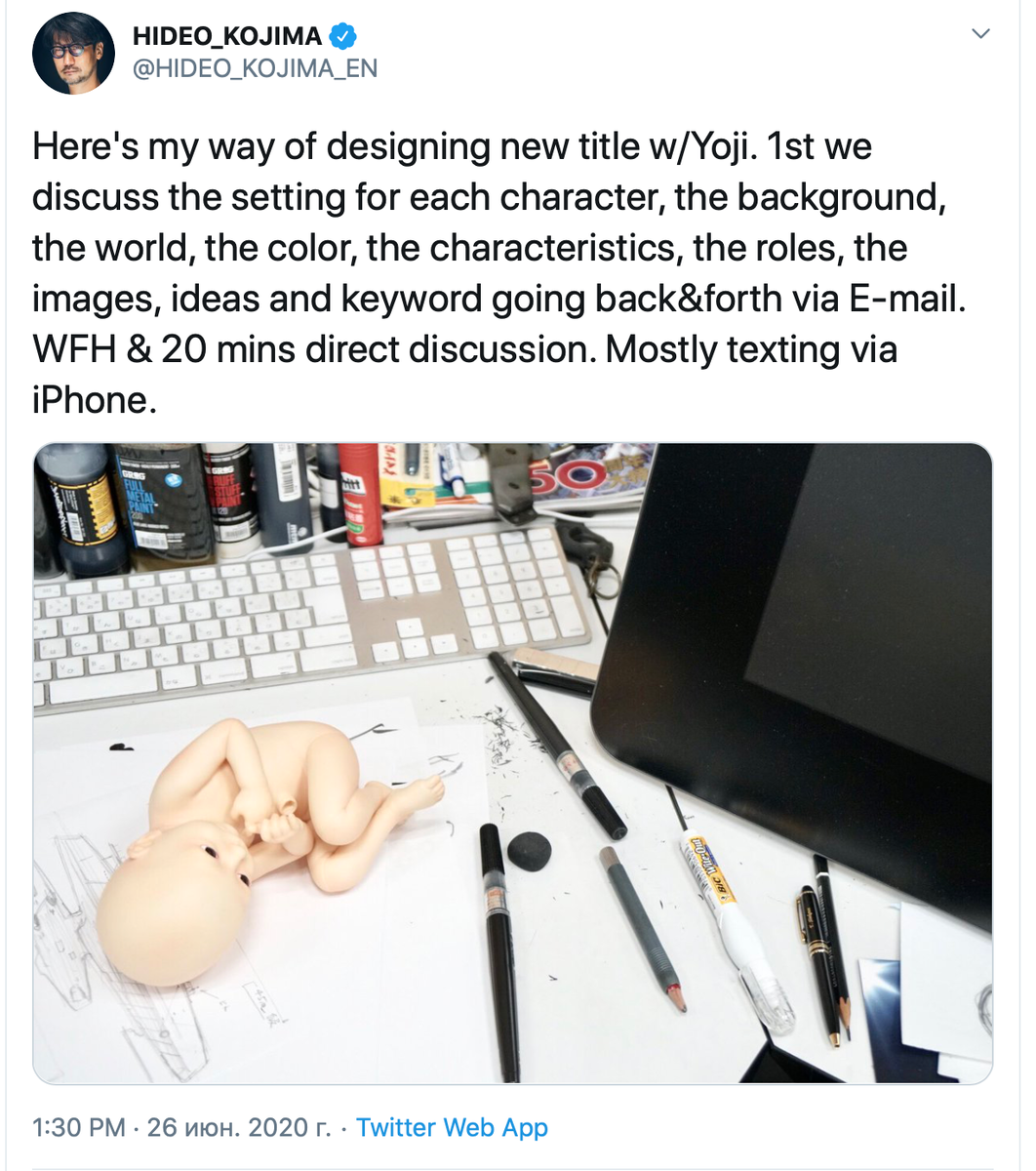The image size is (1036, 1171).
Task: Open the Twitter Web App source link
Action: click(x=452, y=1127)
